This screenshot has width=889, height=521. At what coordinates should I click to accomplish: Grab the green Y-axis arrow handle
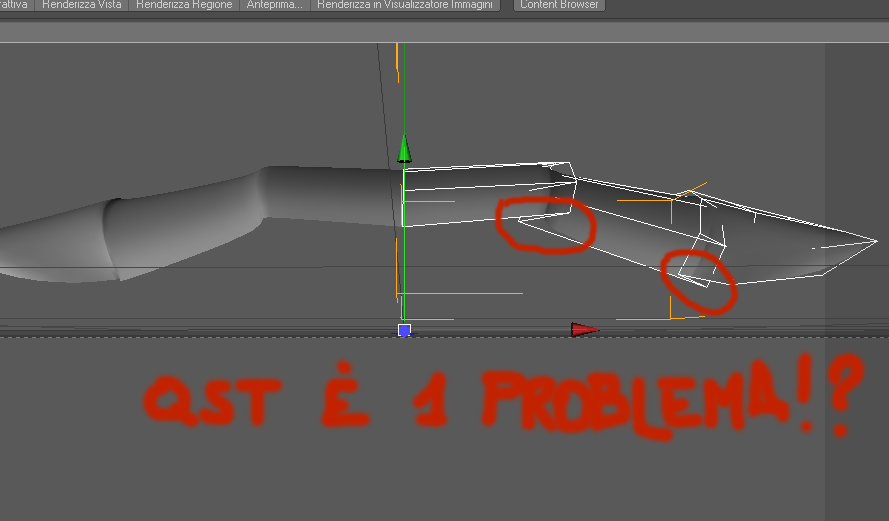(404, 149)
